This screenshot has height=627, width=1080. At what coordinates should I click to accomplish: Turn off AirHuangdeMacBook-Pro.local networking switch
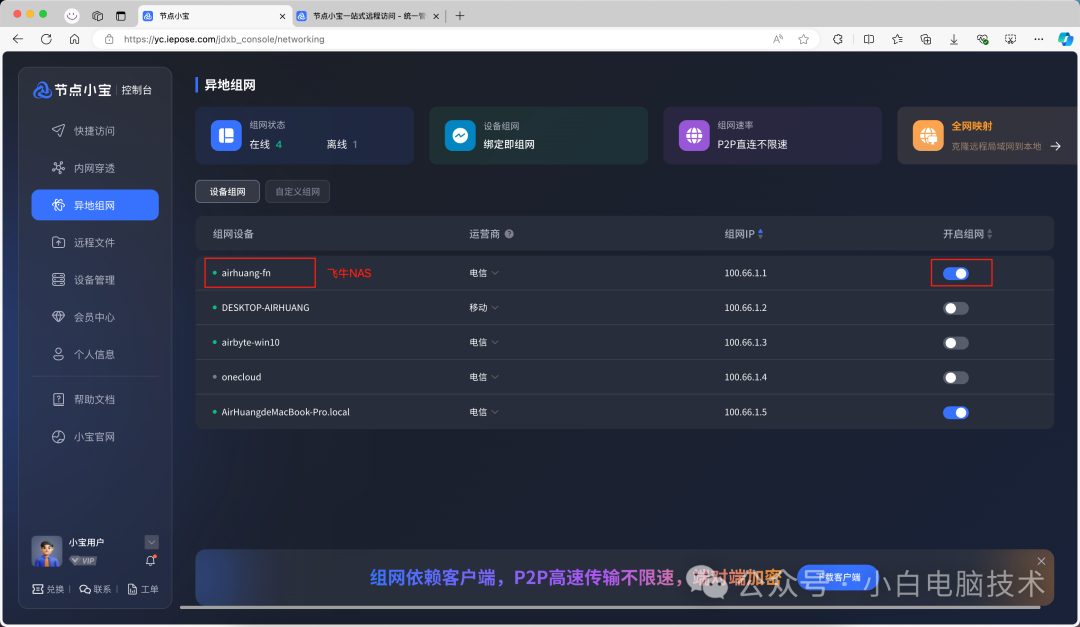(955, 412)
